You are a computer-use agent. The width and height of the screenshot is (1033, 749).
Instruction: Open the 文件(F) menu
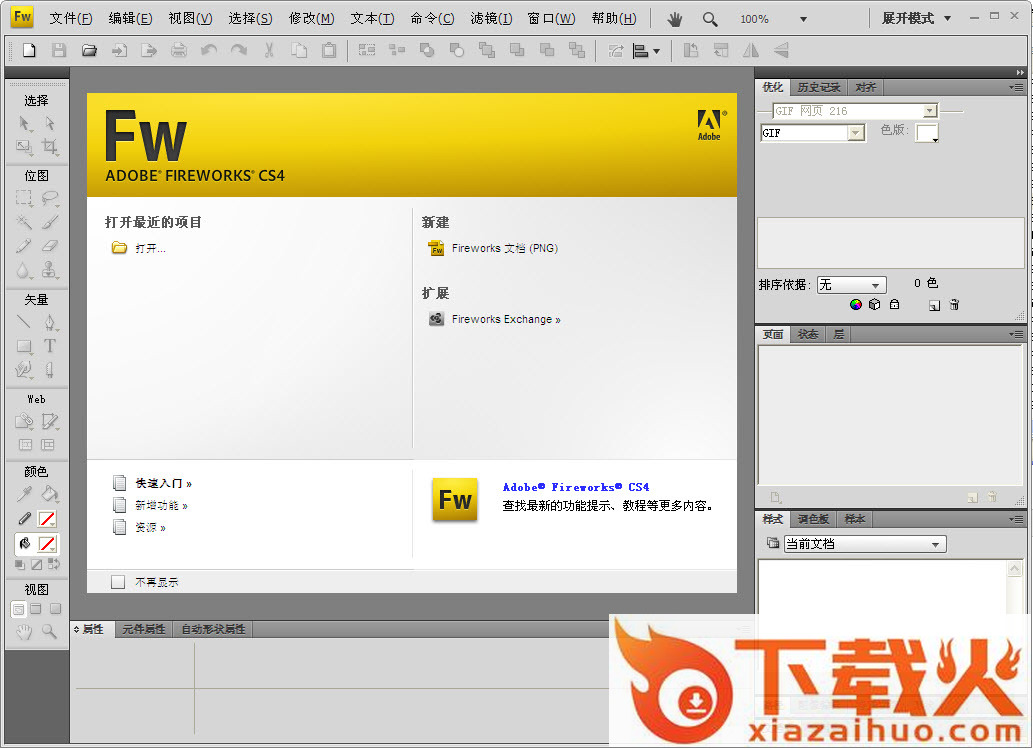click(71, 18)
